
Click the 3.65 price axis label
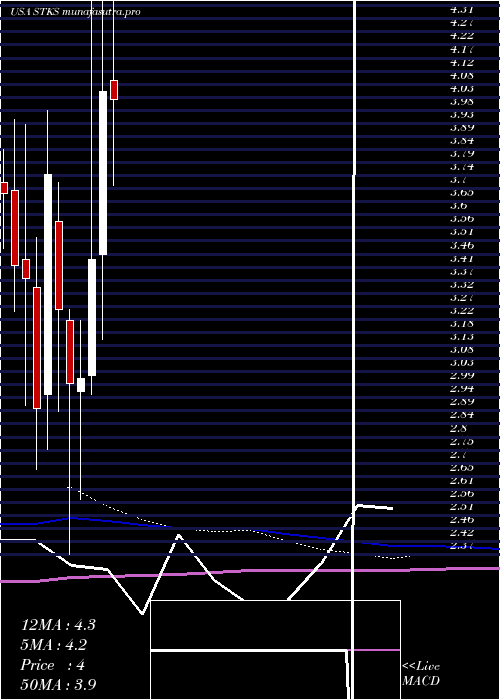[462, 192]
